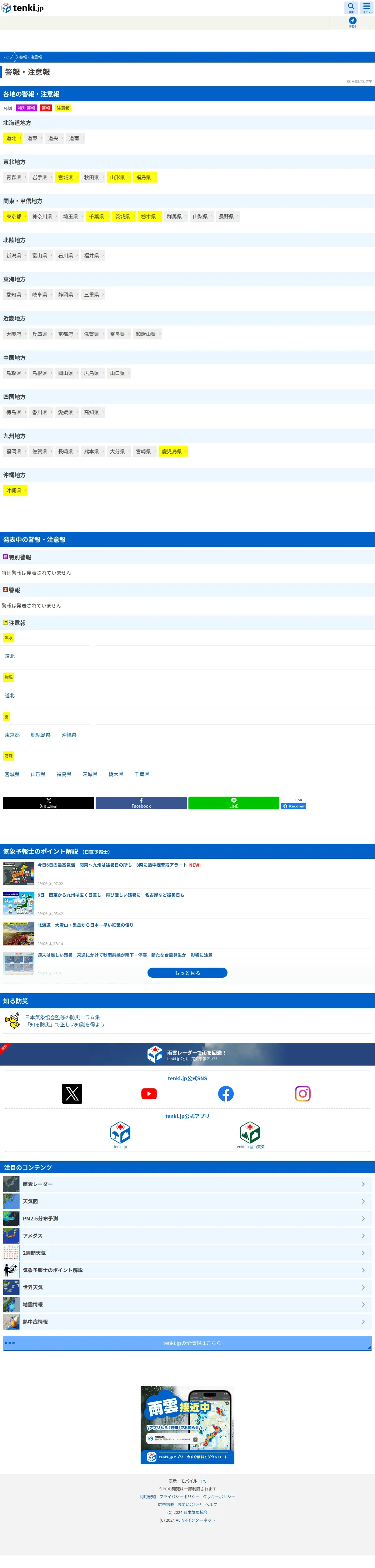This screenshot has width=375, height=1568.
Task: Select 道北 region
Action: click(13, 138)
